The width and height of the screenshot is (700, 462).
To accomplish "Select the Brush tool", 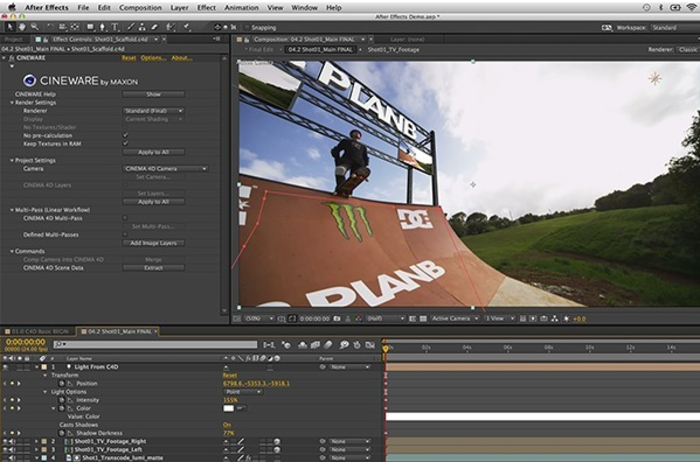I will [131, 27].
